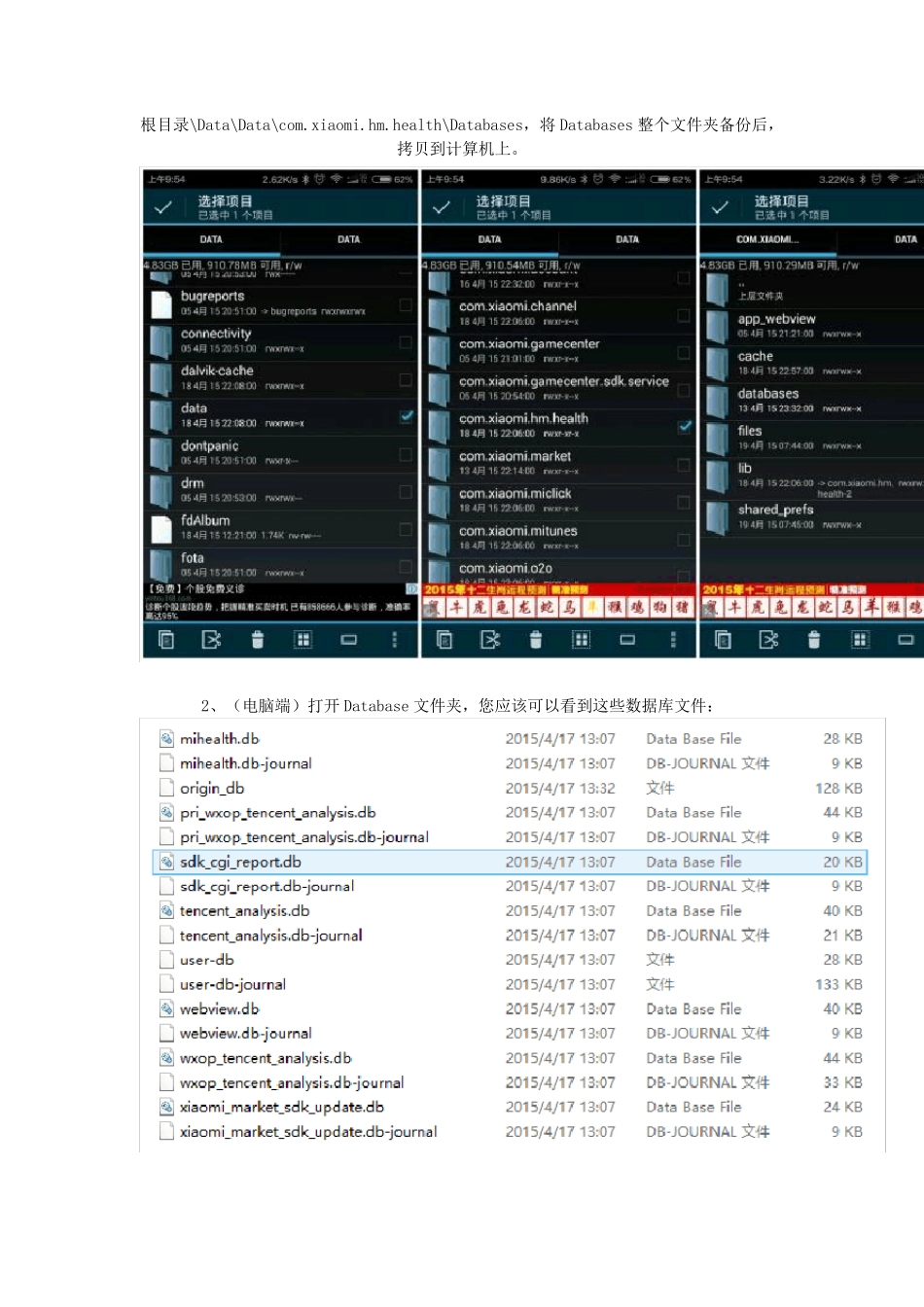924x1307 pixels.
Task: Tap the confirm checkmark above the bugreports list
Action: click(x=163, y=207)
